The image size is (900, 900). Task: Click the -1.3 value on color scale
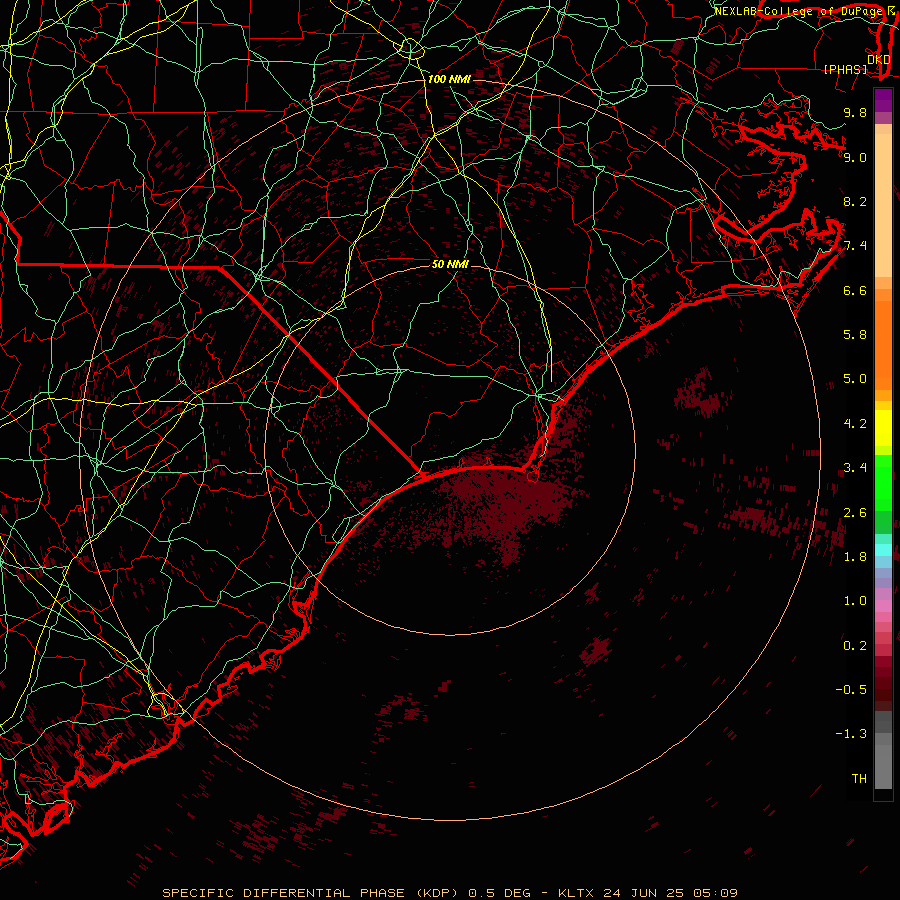click(x=851, y=734)
